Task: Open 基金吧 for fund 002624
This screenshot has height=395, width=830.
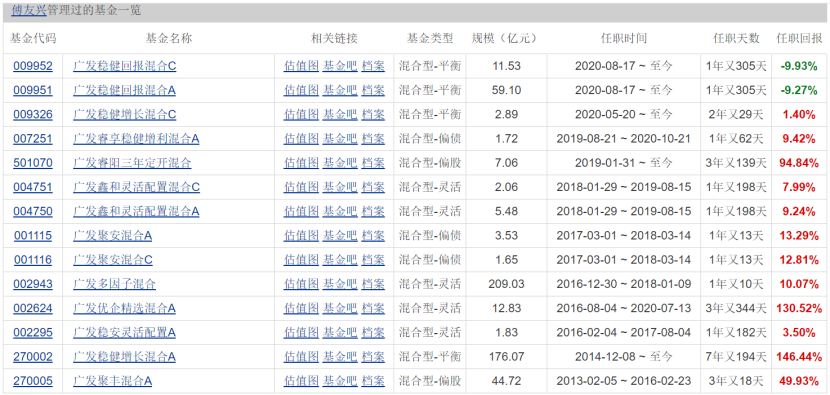Action: pyautogui.click(x=340, y=308)
